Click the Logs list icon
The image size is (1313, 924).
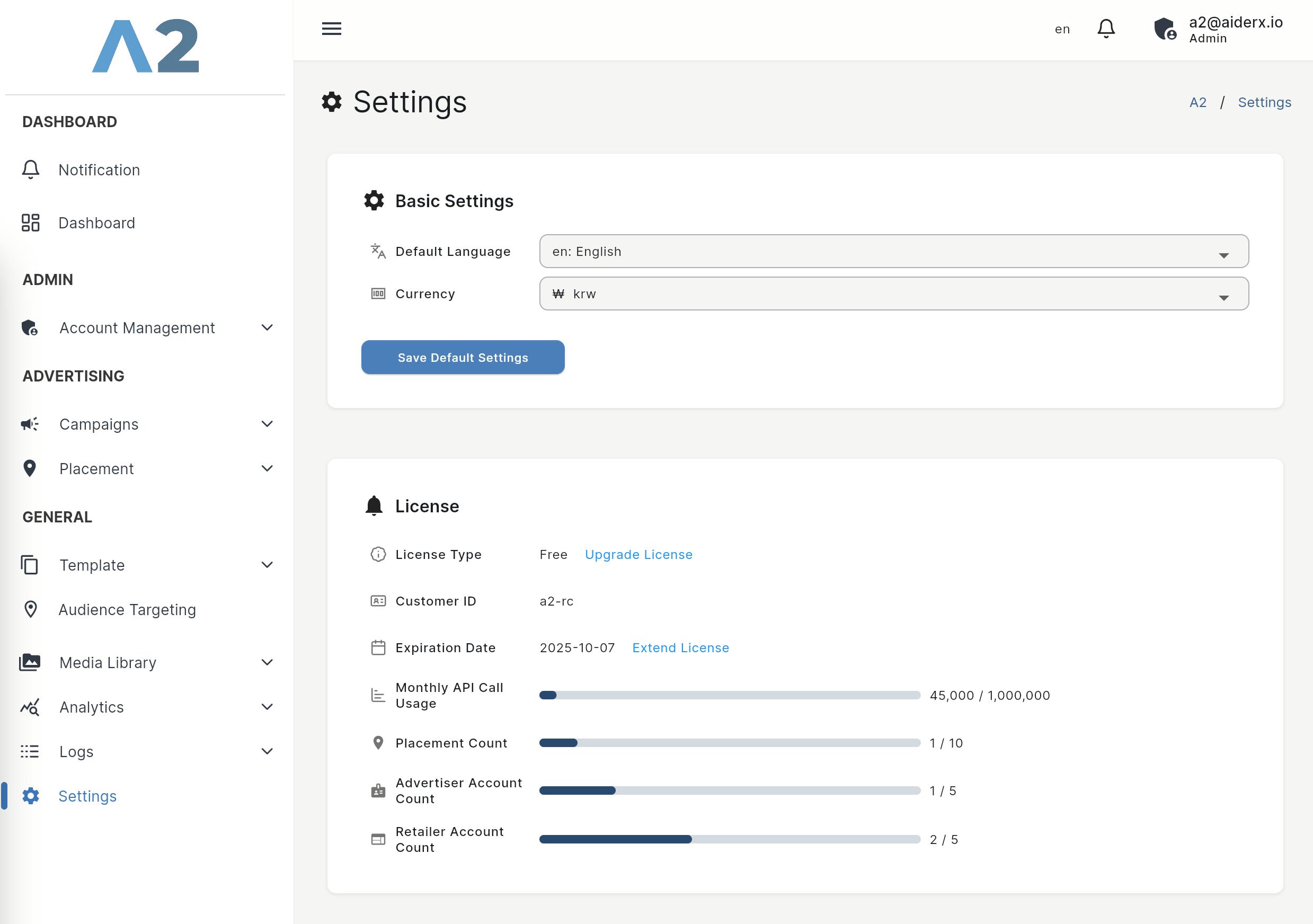(x=30, y=751)
